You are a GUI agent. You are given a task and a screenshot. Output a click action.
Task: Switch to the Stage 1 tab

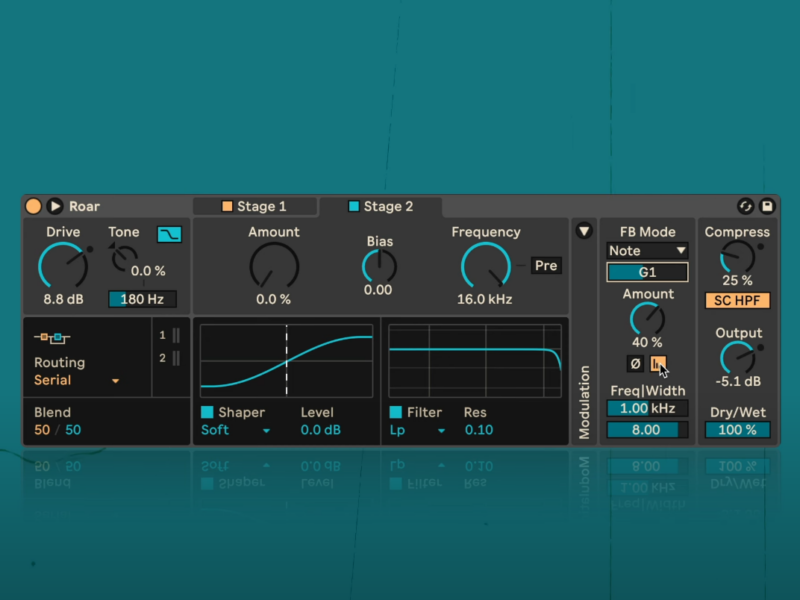click(x=255, y=207)
